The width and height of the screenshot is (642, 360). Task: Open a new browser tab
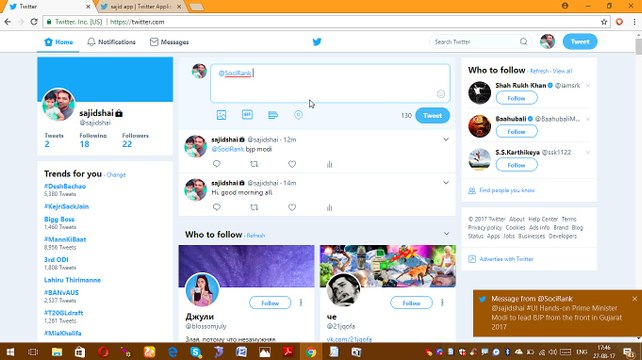pyautogui.click(x=197, y=7)
